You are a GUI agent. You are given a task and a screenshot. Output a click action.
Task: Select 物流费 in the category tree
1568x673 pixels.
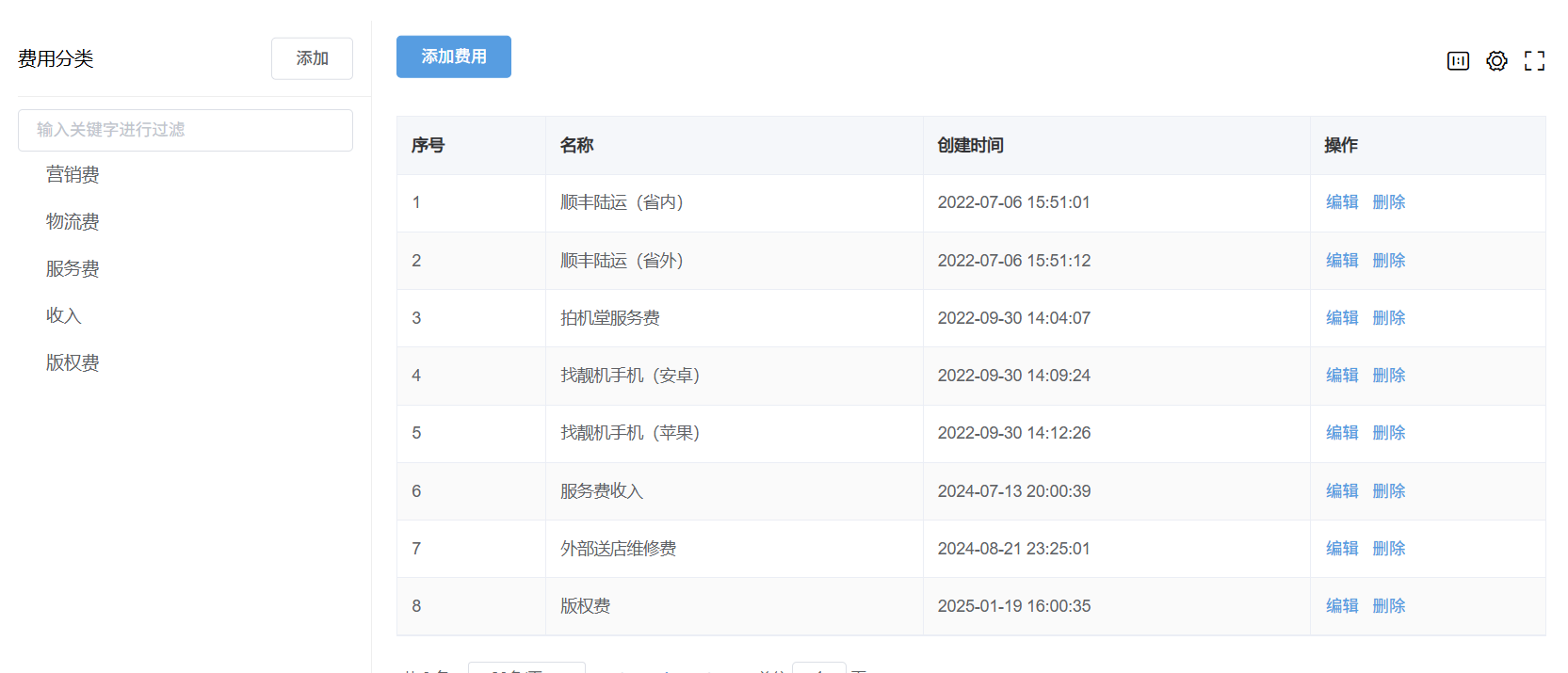[73, 221]
